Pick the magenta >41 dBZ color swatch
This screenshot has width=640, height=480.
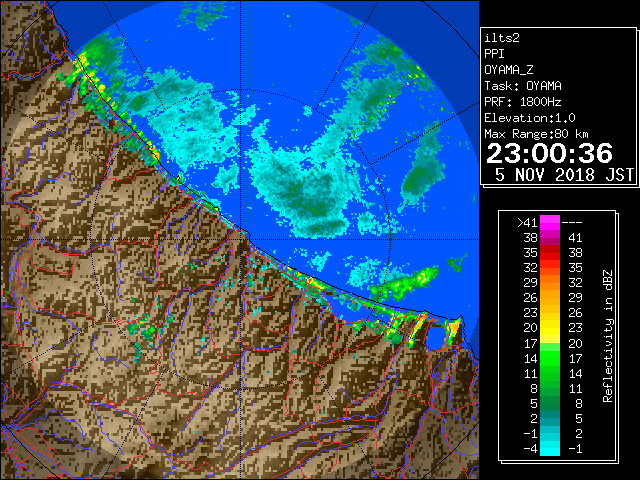tap(550, 223)
